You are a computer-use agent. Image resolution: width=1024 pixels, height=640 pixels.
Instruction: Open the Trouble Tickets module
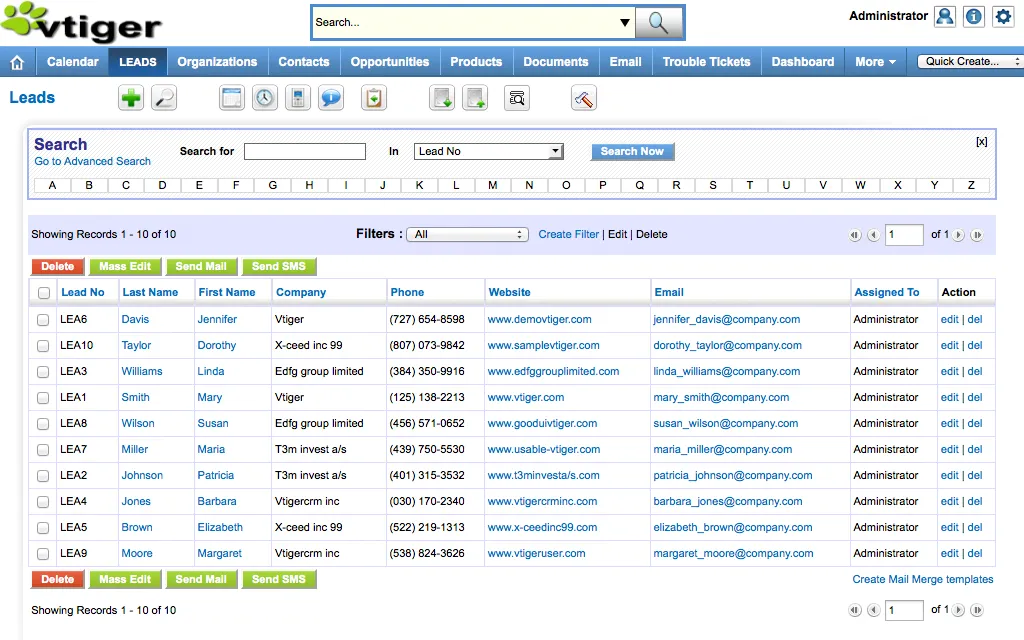click(706, 61)
